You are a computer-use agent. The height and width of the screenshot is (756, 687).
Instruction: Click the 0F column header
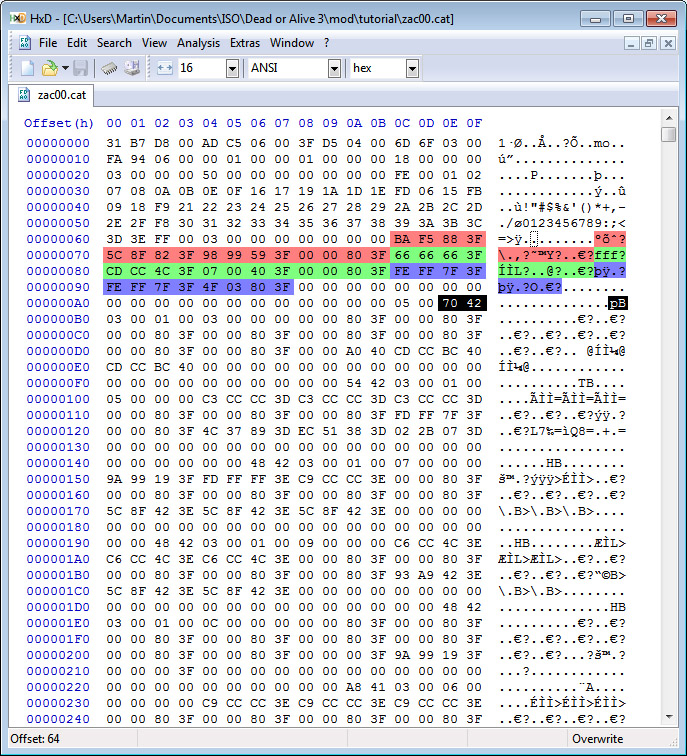[x=474, y=123]
